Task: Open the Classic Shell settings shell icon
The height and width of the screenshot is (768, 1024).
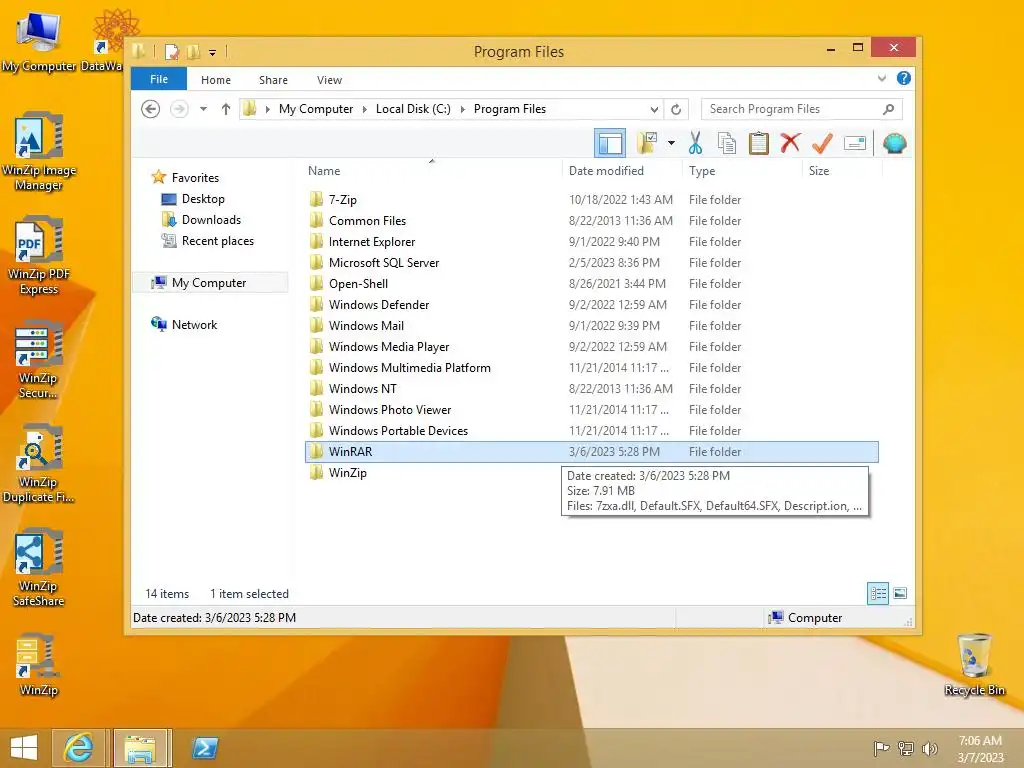Action: pos(894,143)
